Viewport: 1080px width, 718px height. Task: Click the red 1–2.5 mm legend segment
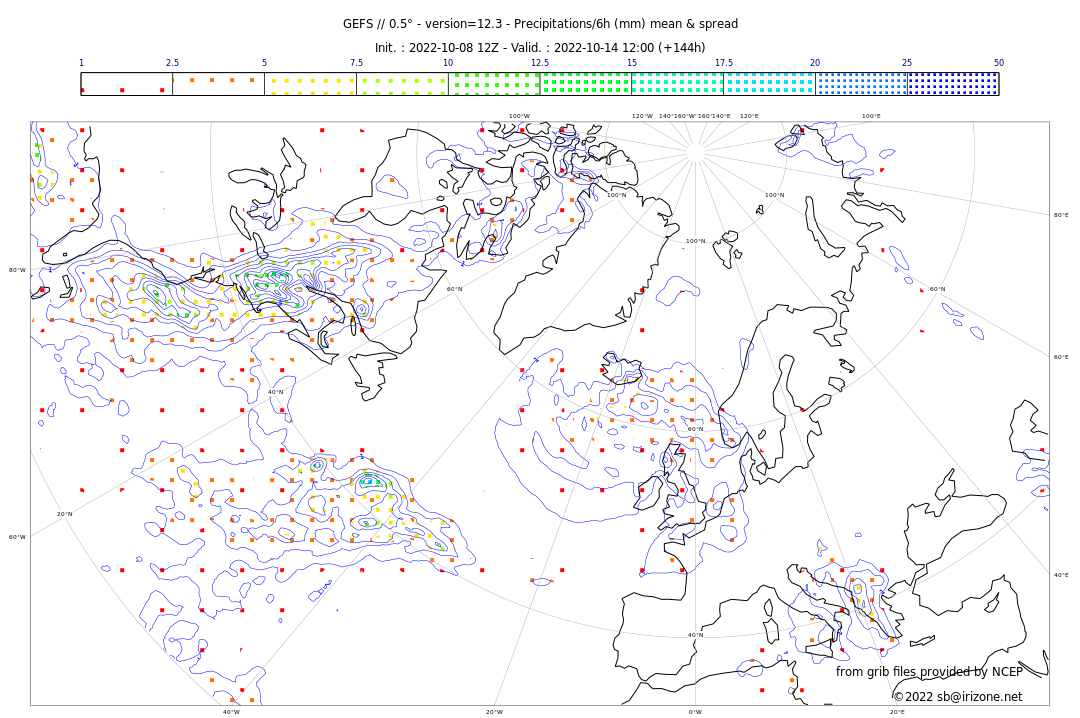pos(127,84)
